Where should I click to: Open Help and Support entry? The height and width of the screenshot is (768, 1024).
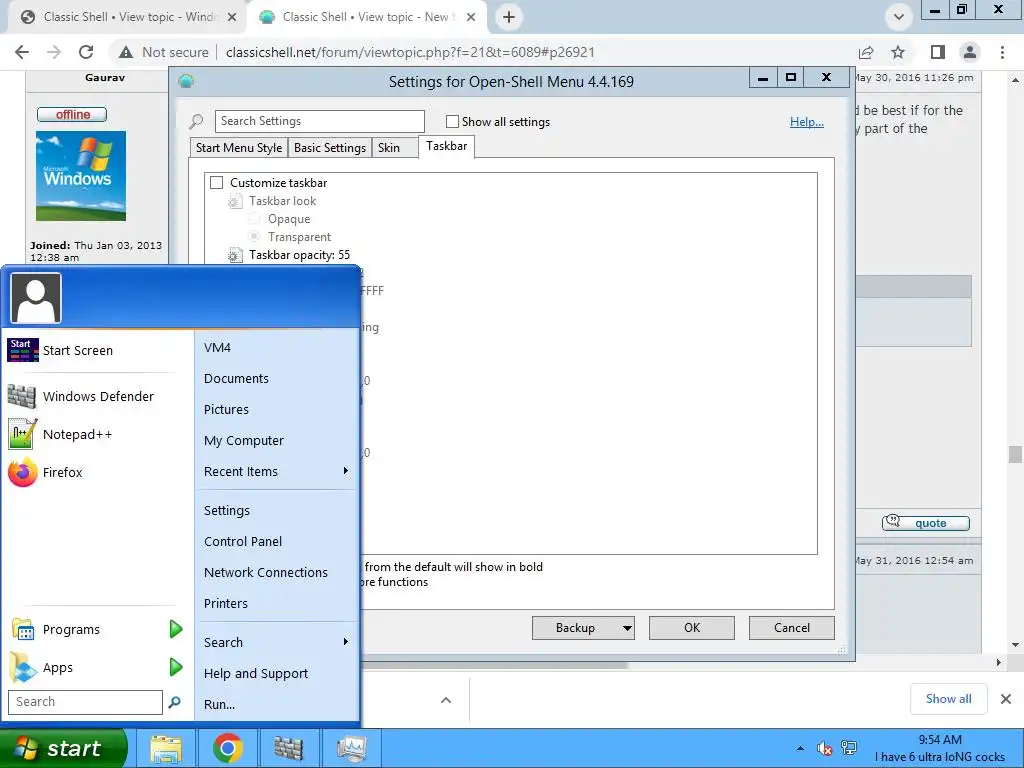(x=256, y=673)
